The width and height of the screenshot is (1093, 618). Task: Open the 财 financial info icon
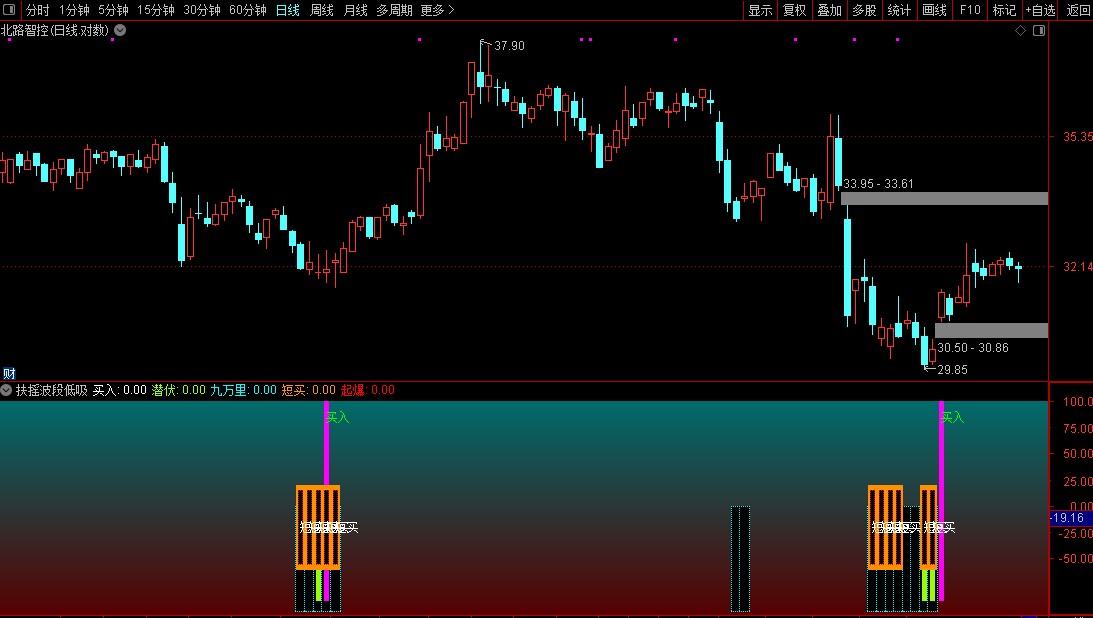point(9,373)
